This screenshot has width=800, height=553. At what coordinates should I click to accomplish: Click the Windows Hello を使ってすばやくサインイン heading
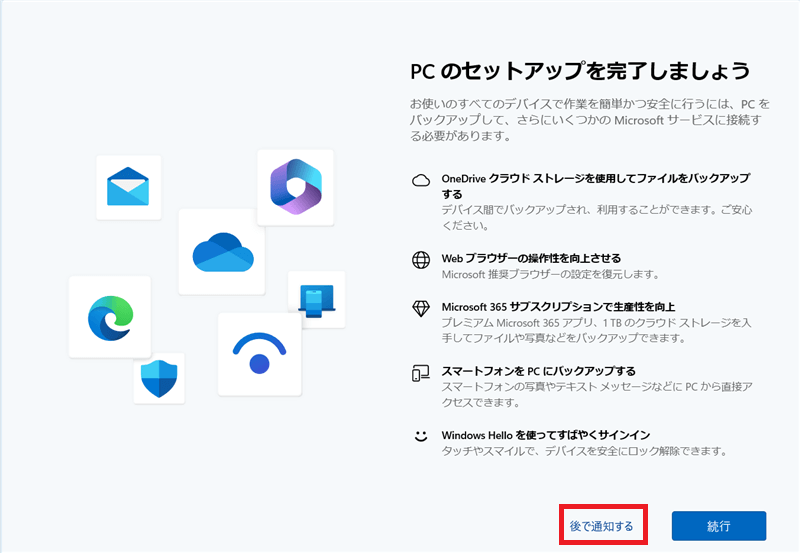click(x=546, y=434)
